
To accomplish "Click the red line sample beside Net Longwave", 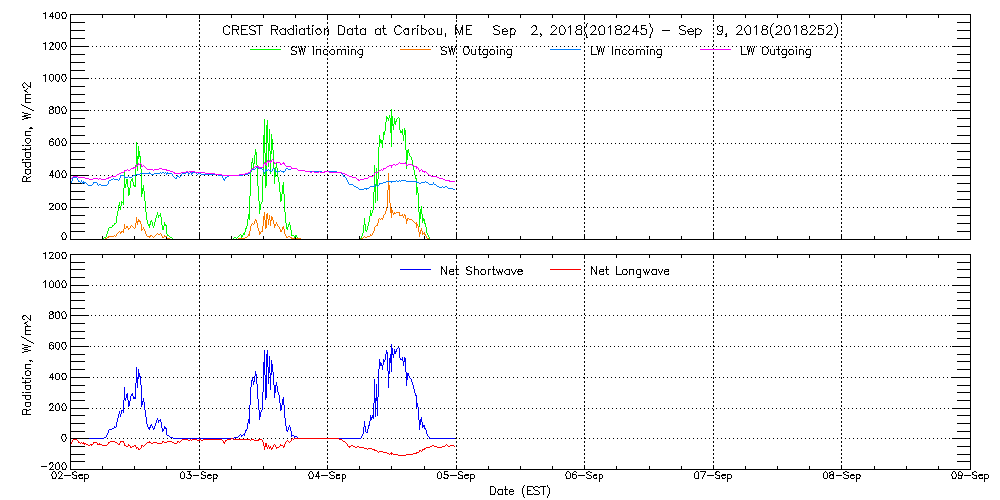I will pyautogui.click(x=565, y=271).
